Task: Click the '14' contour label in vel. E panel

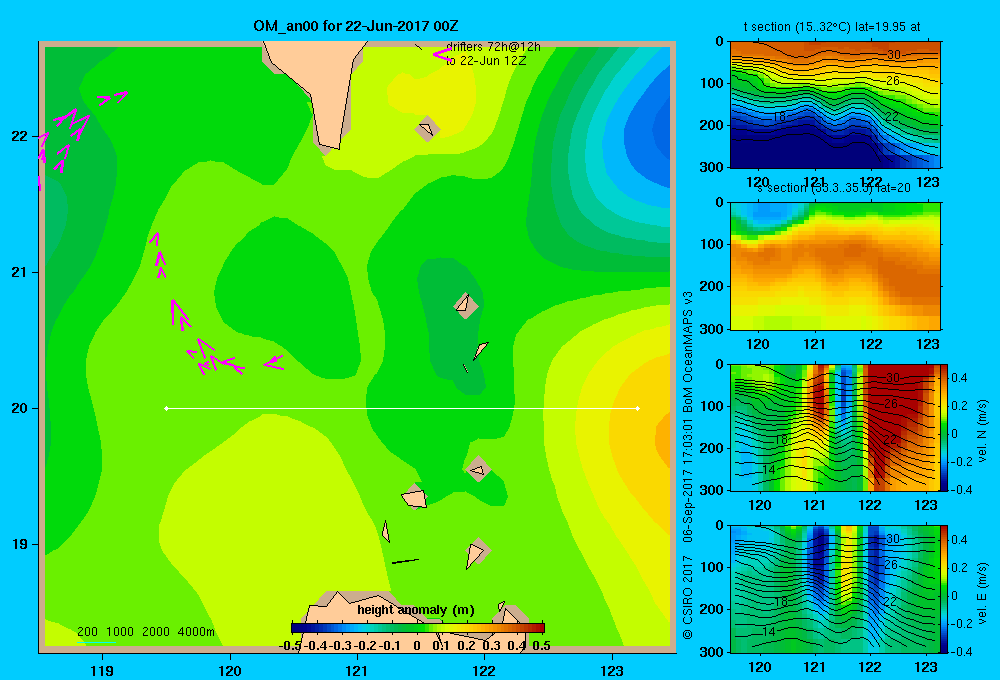Action: (x=768, y=632)
